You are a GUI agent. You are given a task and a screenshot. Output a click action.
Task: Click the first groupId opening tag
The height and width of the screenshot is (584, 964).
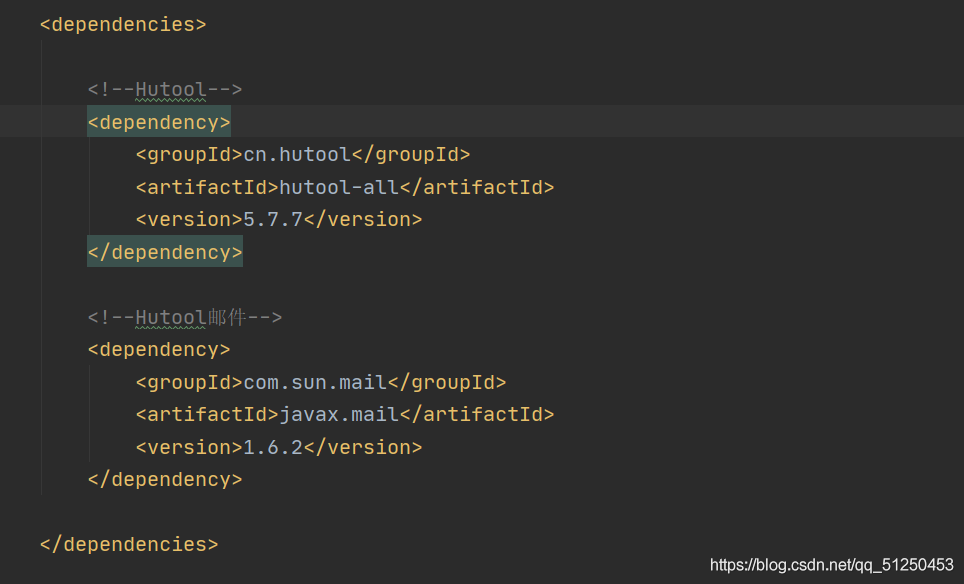pos(189,154)
